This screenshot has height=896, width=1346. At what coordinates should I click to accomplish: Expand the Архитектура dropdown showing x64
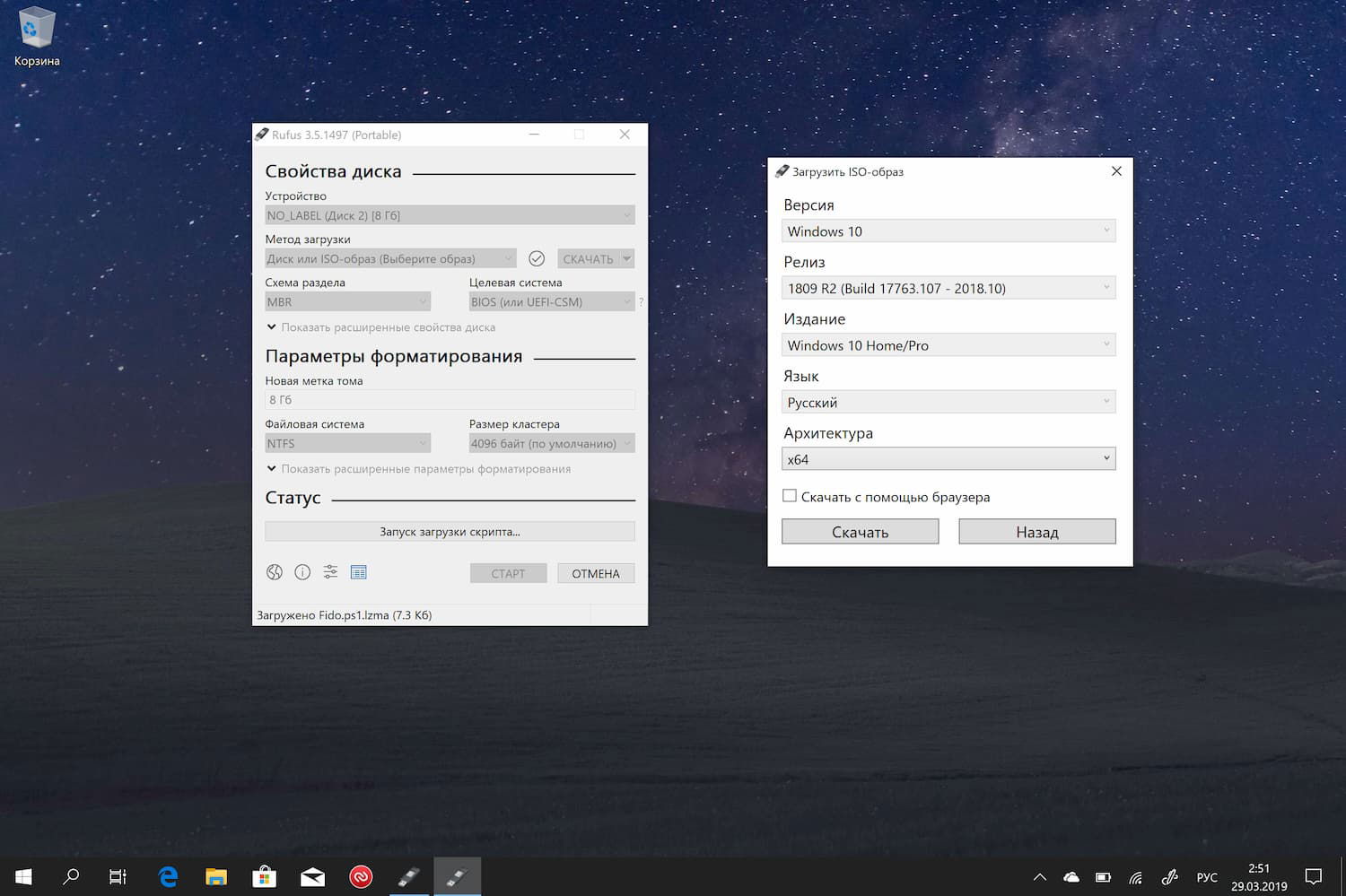tap(948, 458)
